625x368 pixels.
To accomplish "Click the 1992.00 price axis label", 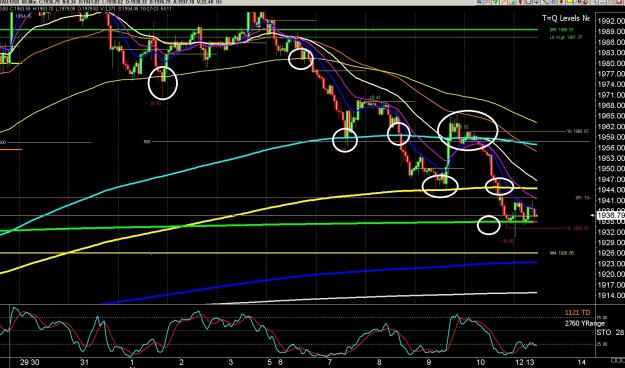I will [611, 21].
